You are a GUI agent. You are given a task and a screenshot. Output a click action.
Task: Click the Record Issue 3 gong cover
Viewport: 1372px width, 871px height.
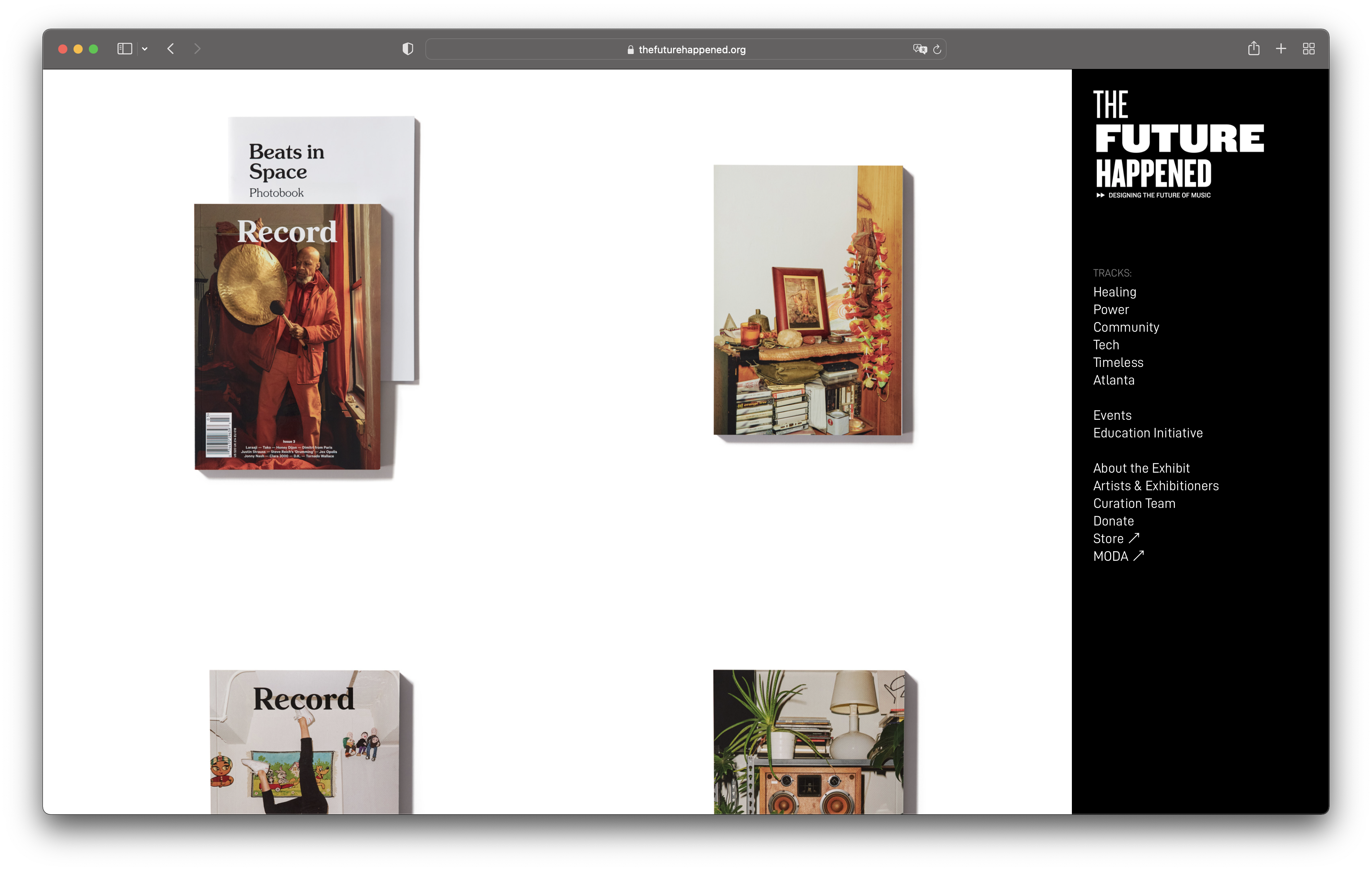click(288, 337)
